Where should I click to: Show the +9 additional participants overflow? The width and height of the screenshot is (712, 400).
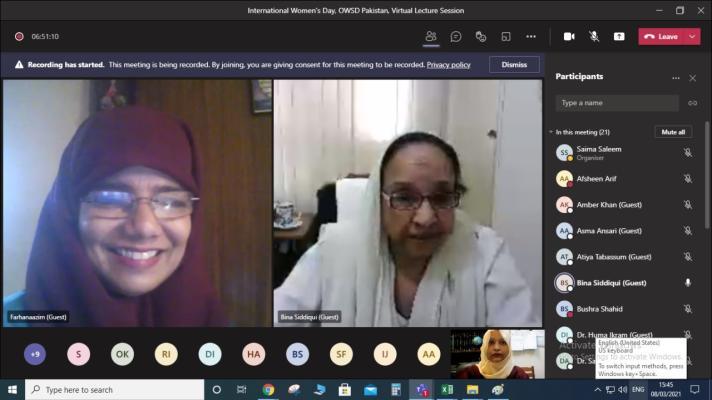coord(35,354)
